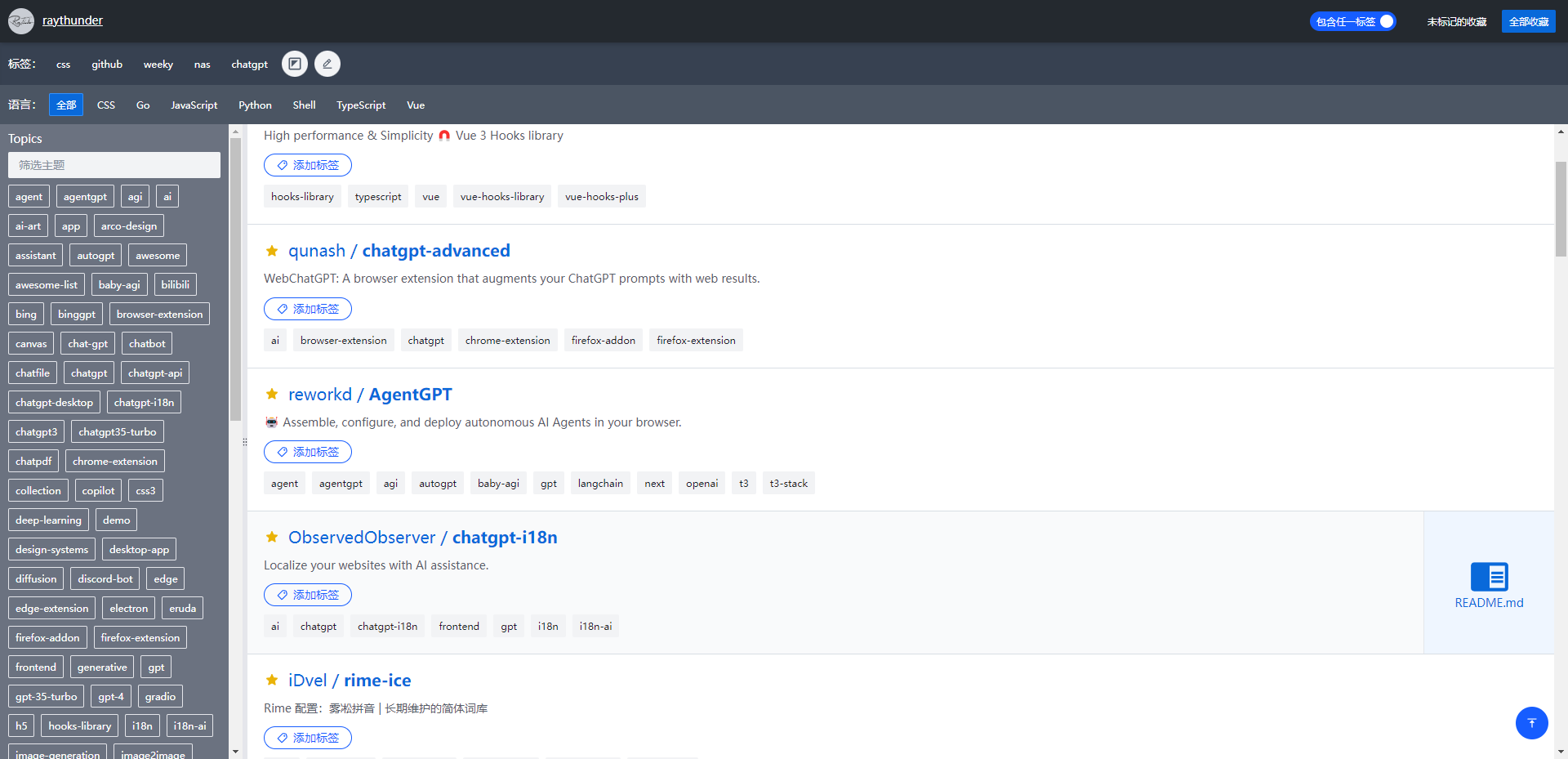
Task: Click star icon beside ObservedObserver / chatgpt-i18n
Action: pos(272,538)
